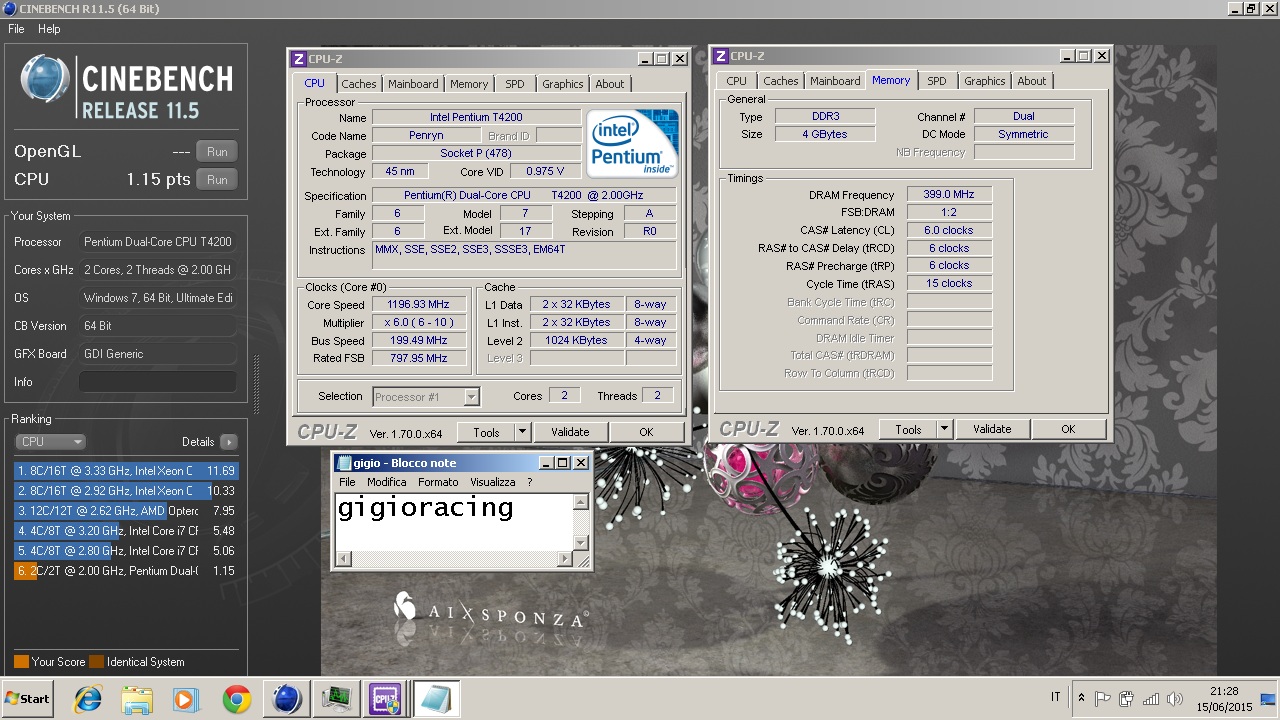
Task: Switch to Mainboard tab in Memory CPU-Z window
Action: point(835,81)
